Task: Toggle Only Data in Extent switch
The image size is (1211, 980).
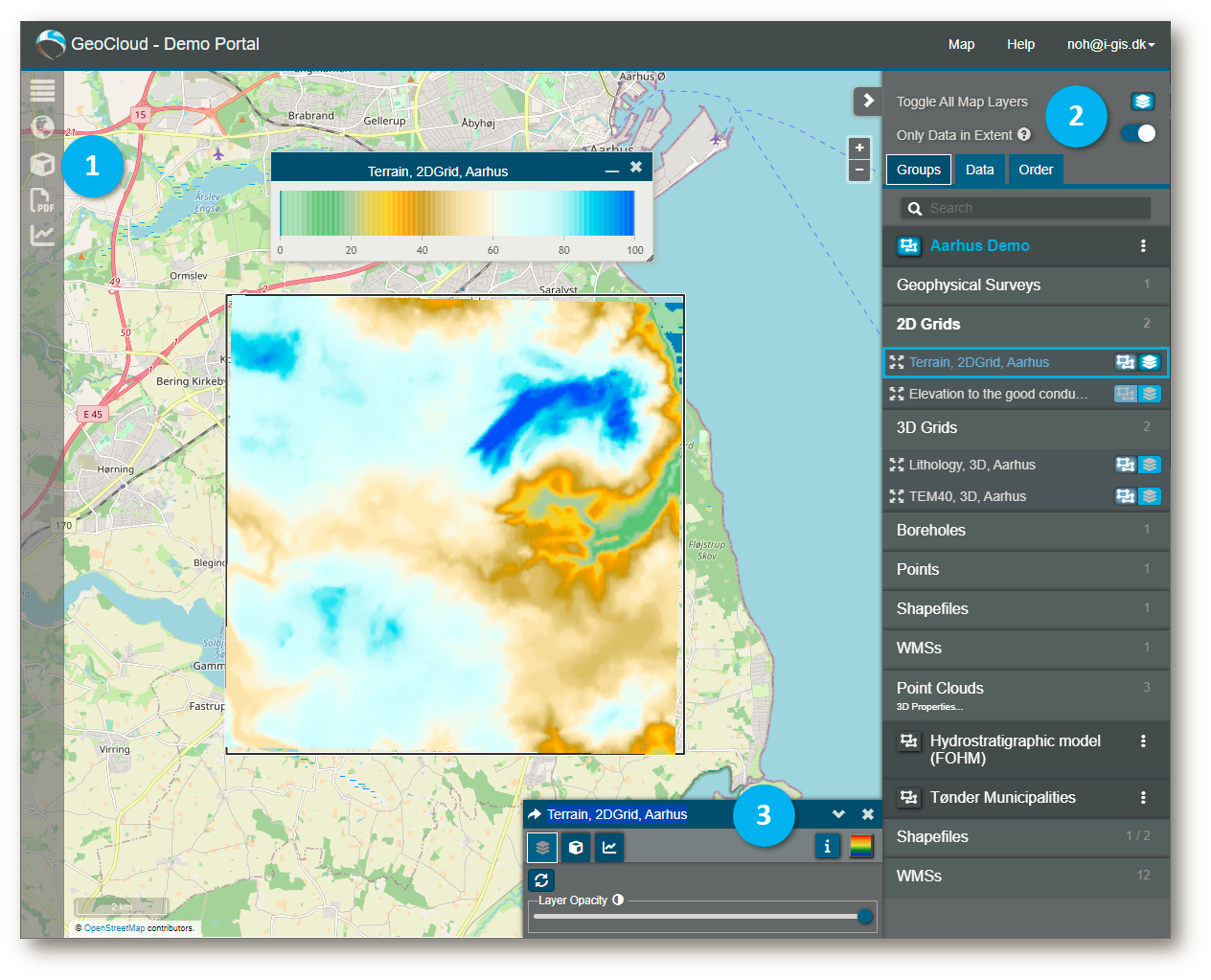Action: (1139, 133)
